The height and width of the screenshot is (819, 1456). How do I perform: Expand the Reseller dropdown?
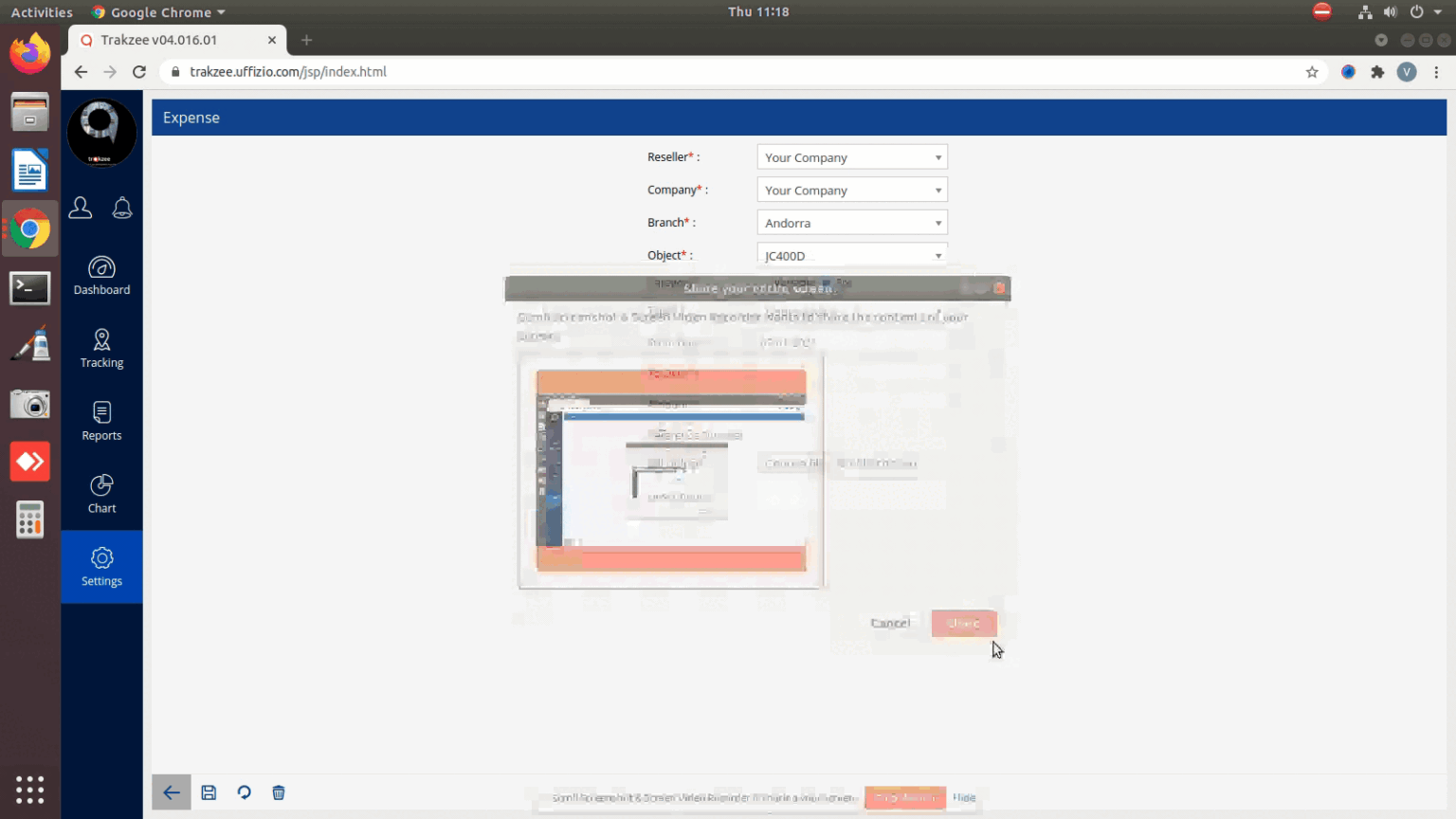pos(851,157)
